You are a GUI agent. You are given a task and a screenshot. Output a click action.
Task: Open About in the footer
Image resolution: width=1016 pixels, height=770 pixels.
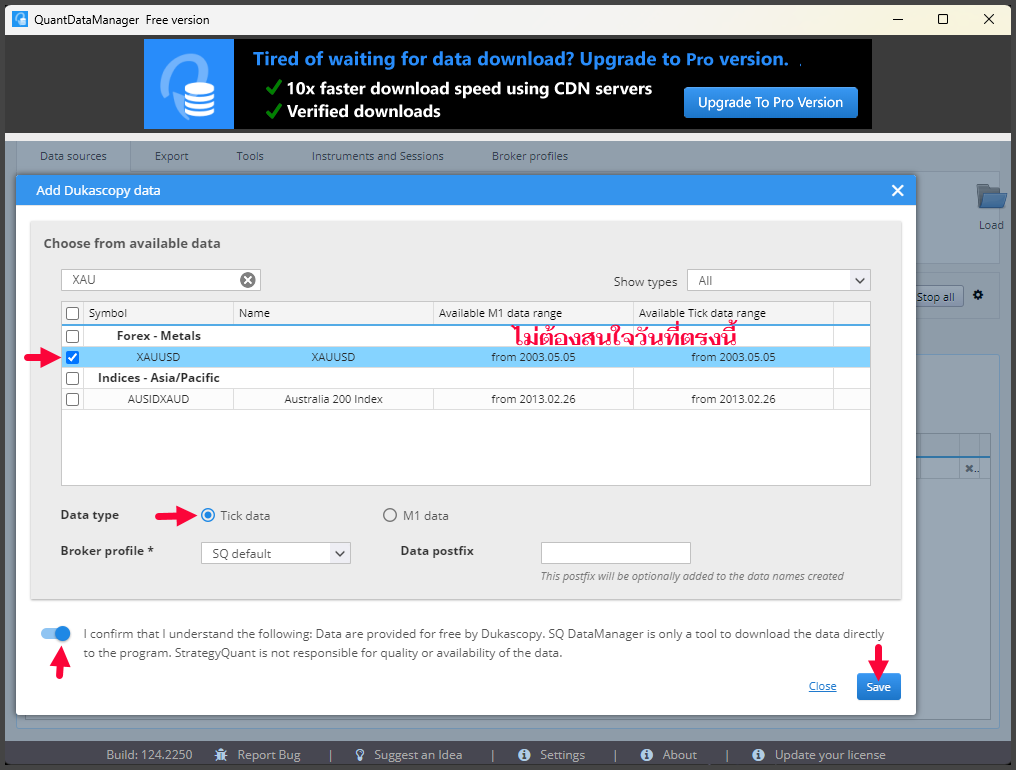pyautogui.click(x=679, y=755)
